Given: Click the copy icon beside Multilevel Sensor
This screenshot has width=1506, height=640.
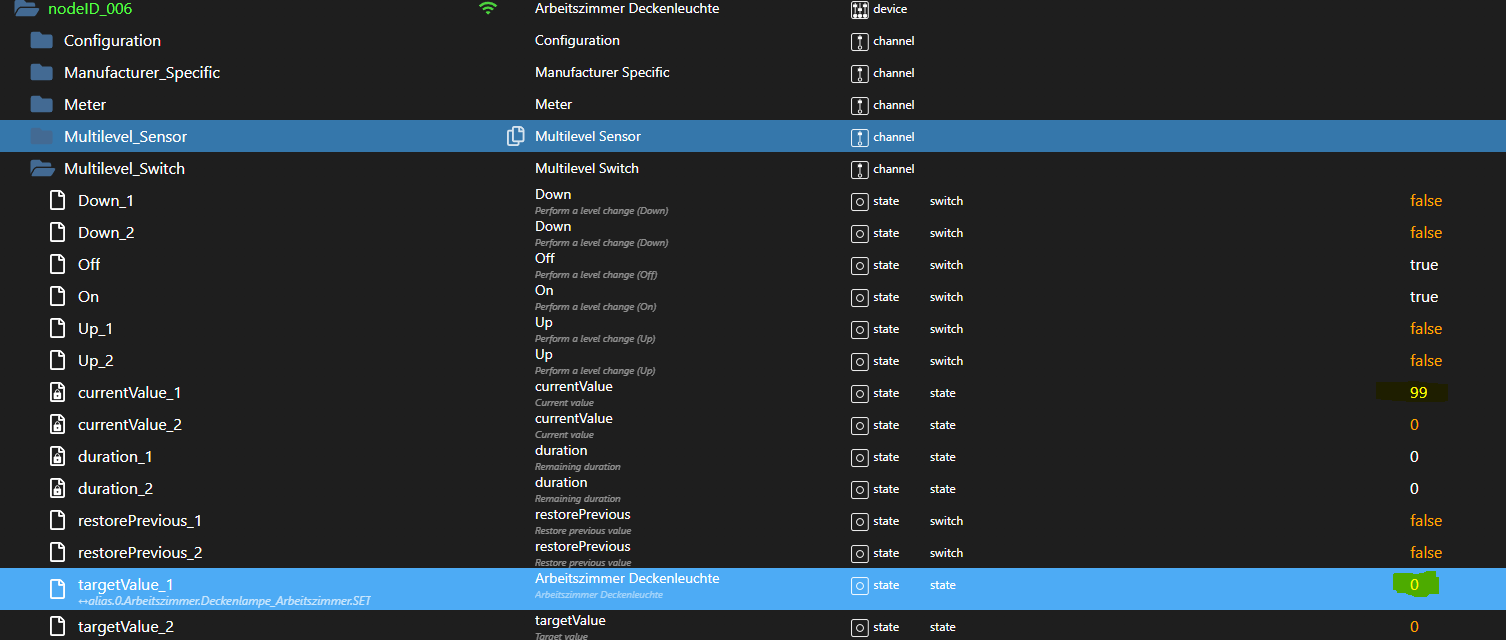Looking at the screenshot, I should (516, 136).
